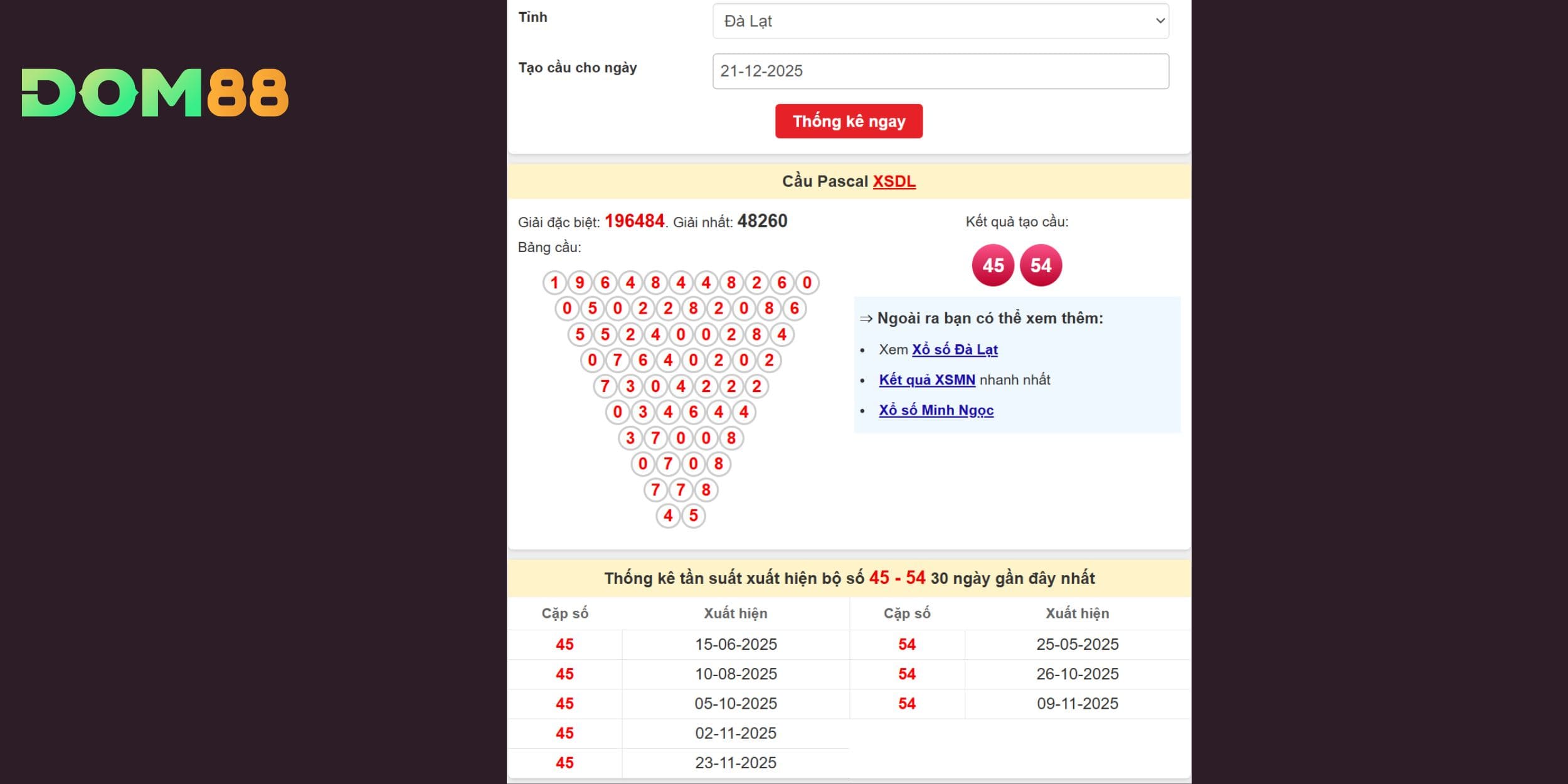The image size is (1568, 784).
Task: Open the XSDL link in header
Action: [894, 181]
